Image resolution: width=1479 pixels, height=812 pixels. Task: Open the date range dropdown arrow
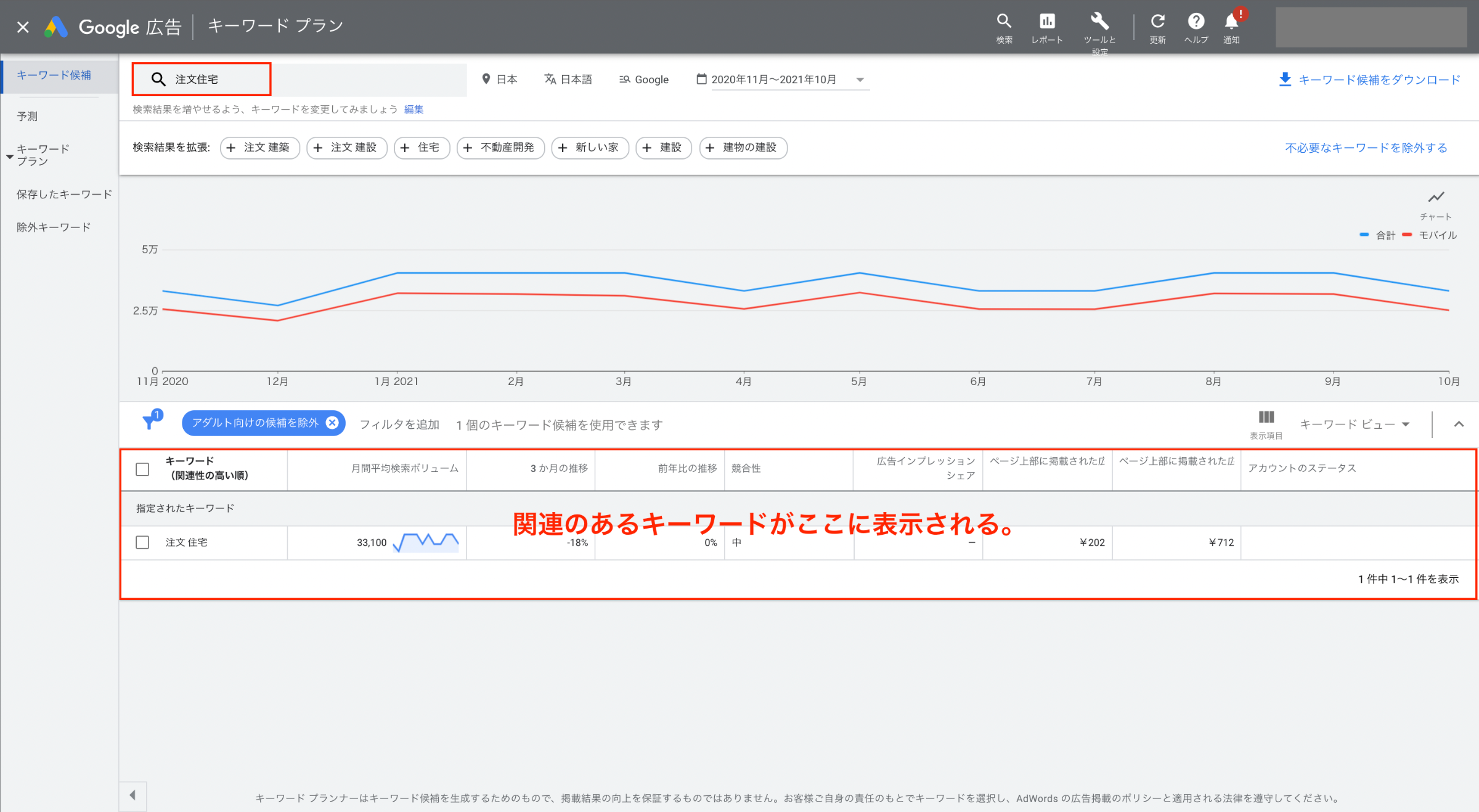[x=860, y=79]
